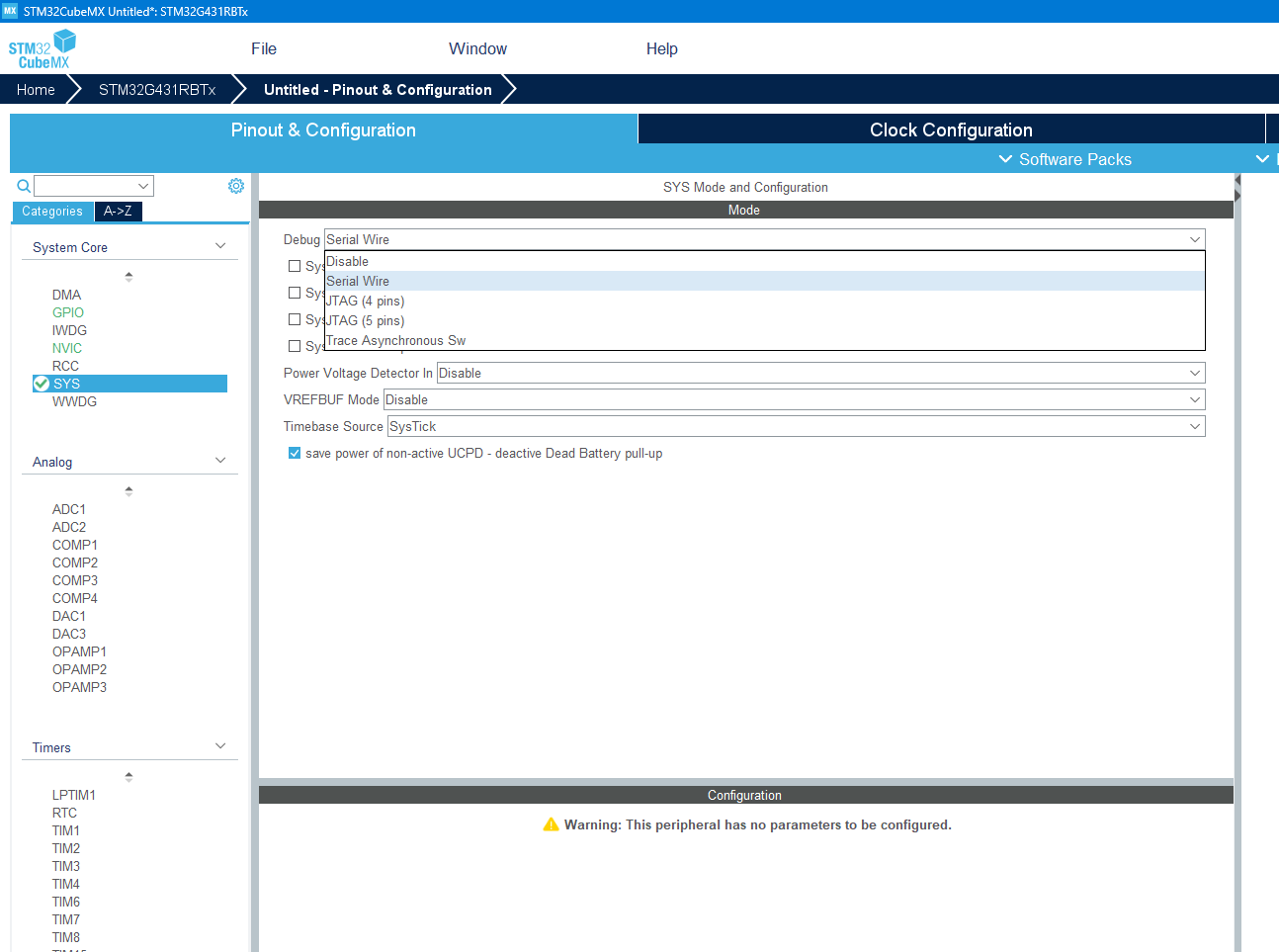Viewport: 1279px width, 952px height.
Task: Click the yellow warning triangle icon
Action: 551,824
